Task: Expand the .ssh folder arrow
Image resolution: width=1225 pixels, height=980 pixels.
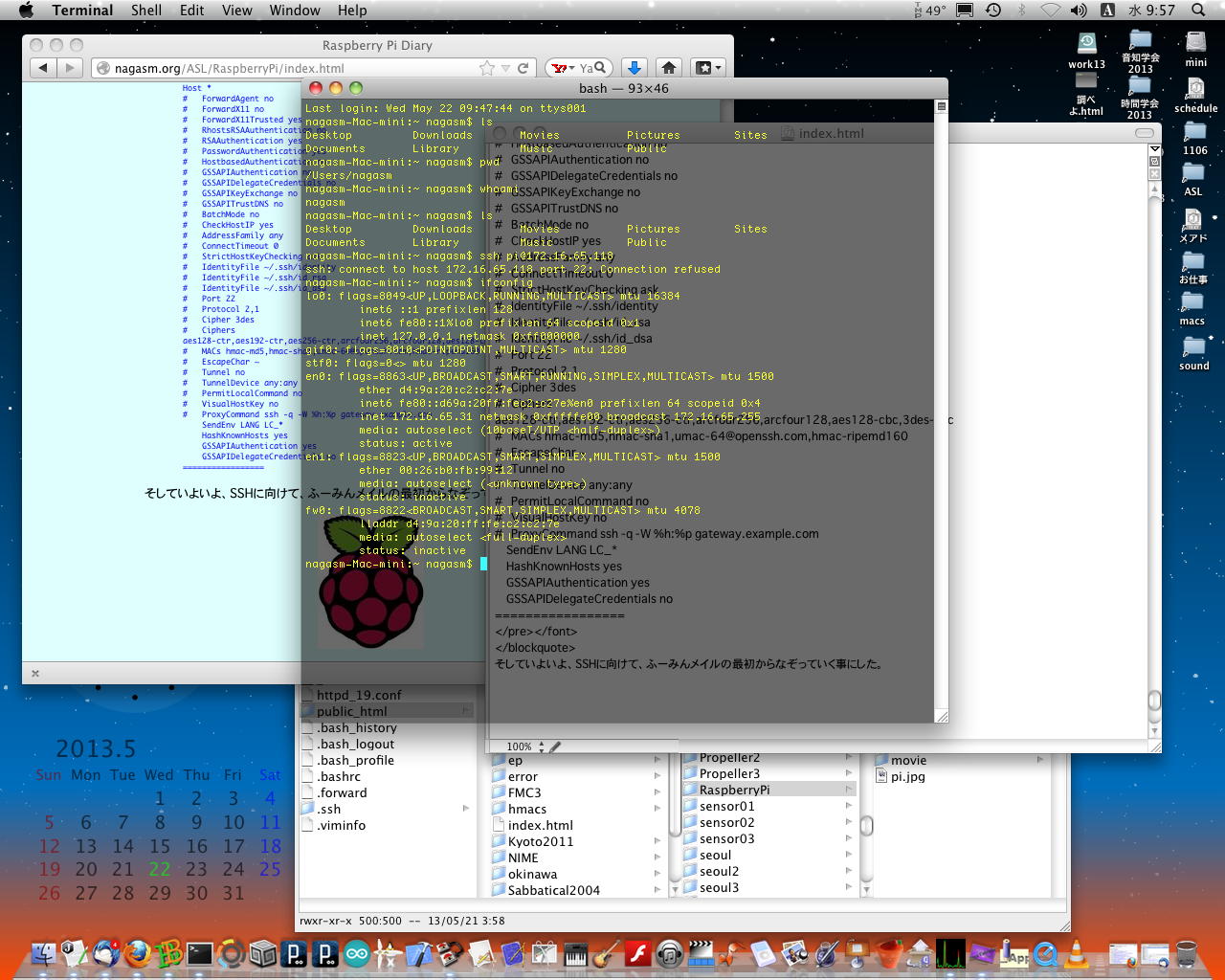Action: coord(466,809)
